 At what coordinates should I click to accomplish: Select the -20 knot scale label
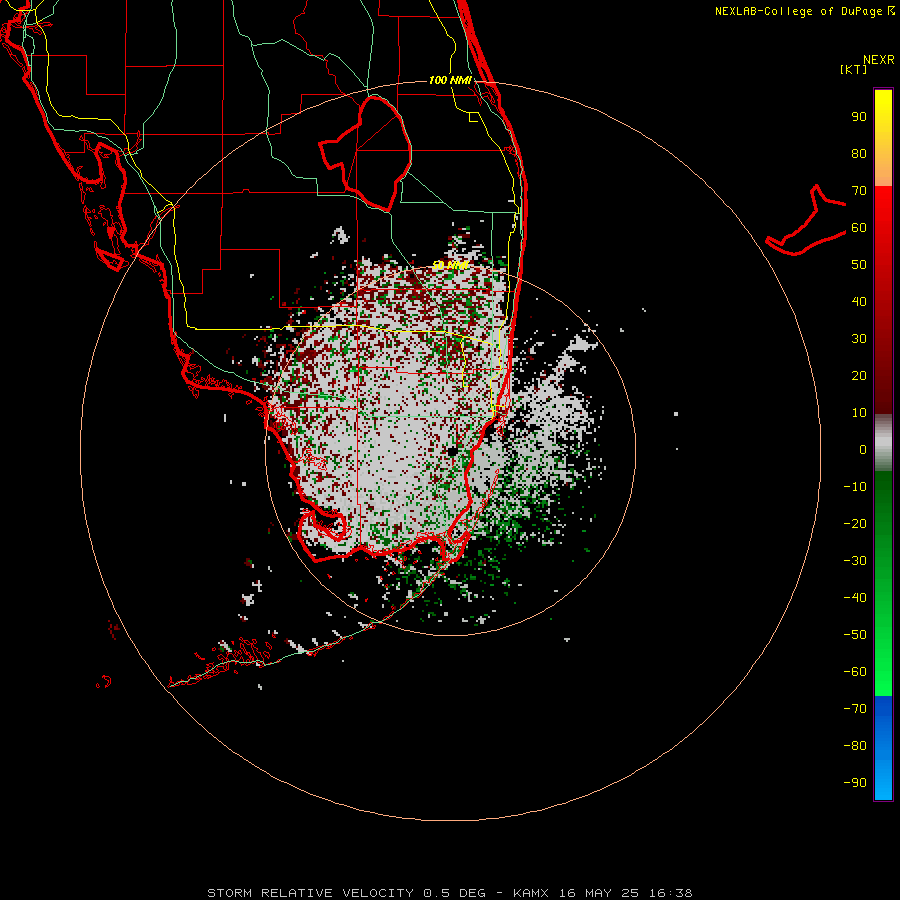[x=855, y=523]
